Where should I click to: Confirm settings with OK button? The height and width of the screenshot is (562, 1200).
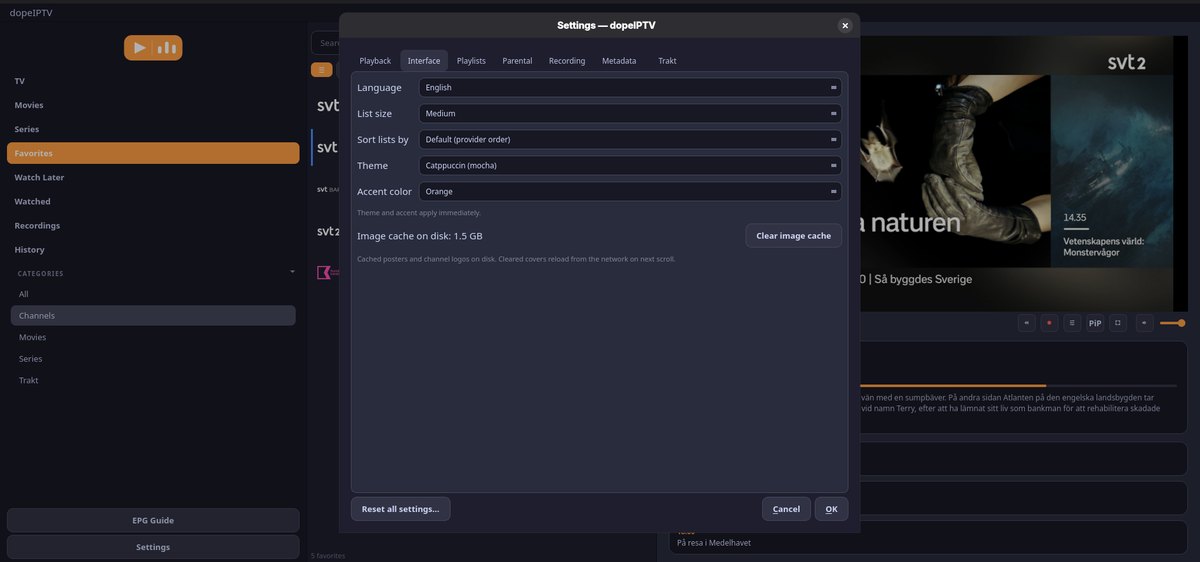tap(831, 509)
